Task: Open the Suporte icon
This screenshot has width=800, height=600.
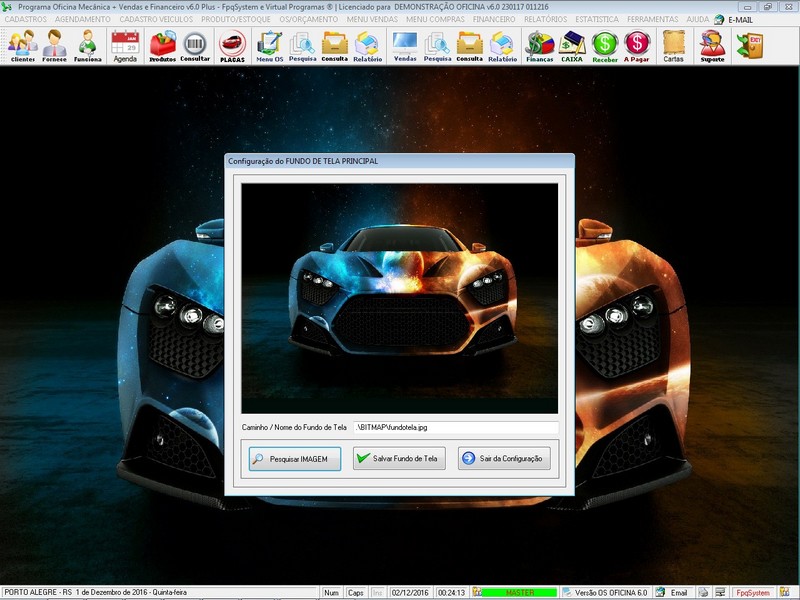Action: coord(712,46)
